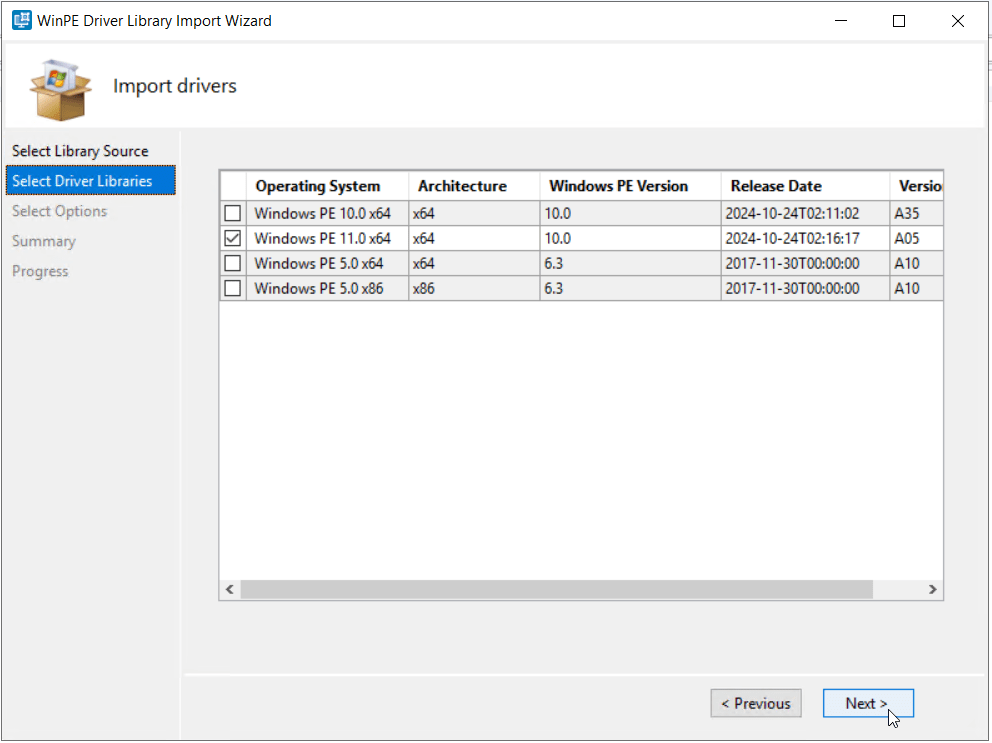The image size is (992, 743).
Task: Check the Windows PE 10.0 x64 checkbox
Action: click(x=233, y=213)
